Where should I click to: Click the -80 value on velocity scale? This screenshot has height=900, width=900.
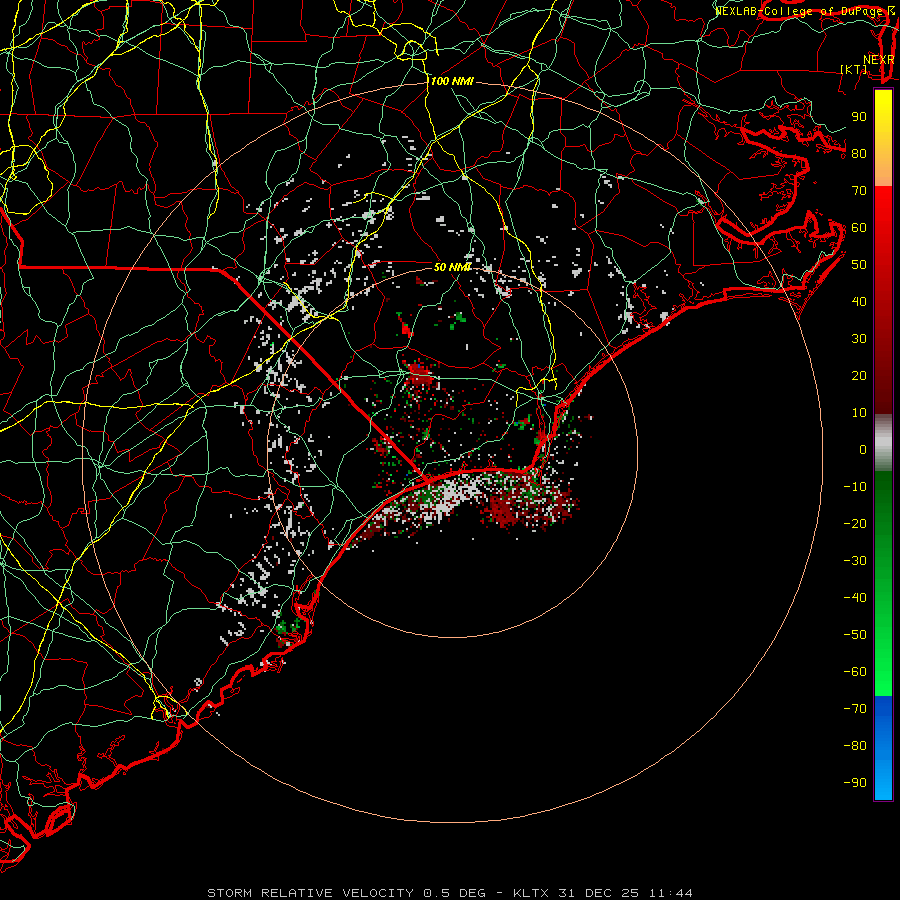[x=855, y=746]
